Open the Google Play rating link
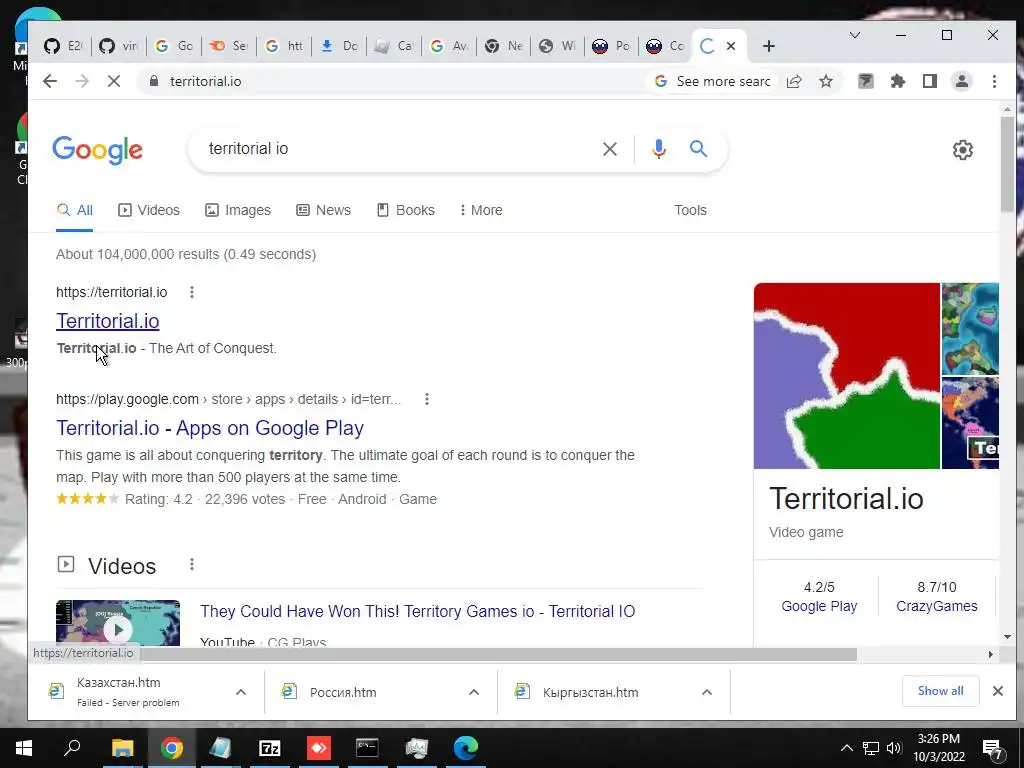The width and height of the screenshot is (1024, 768). point(819,606)
